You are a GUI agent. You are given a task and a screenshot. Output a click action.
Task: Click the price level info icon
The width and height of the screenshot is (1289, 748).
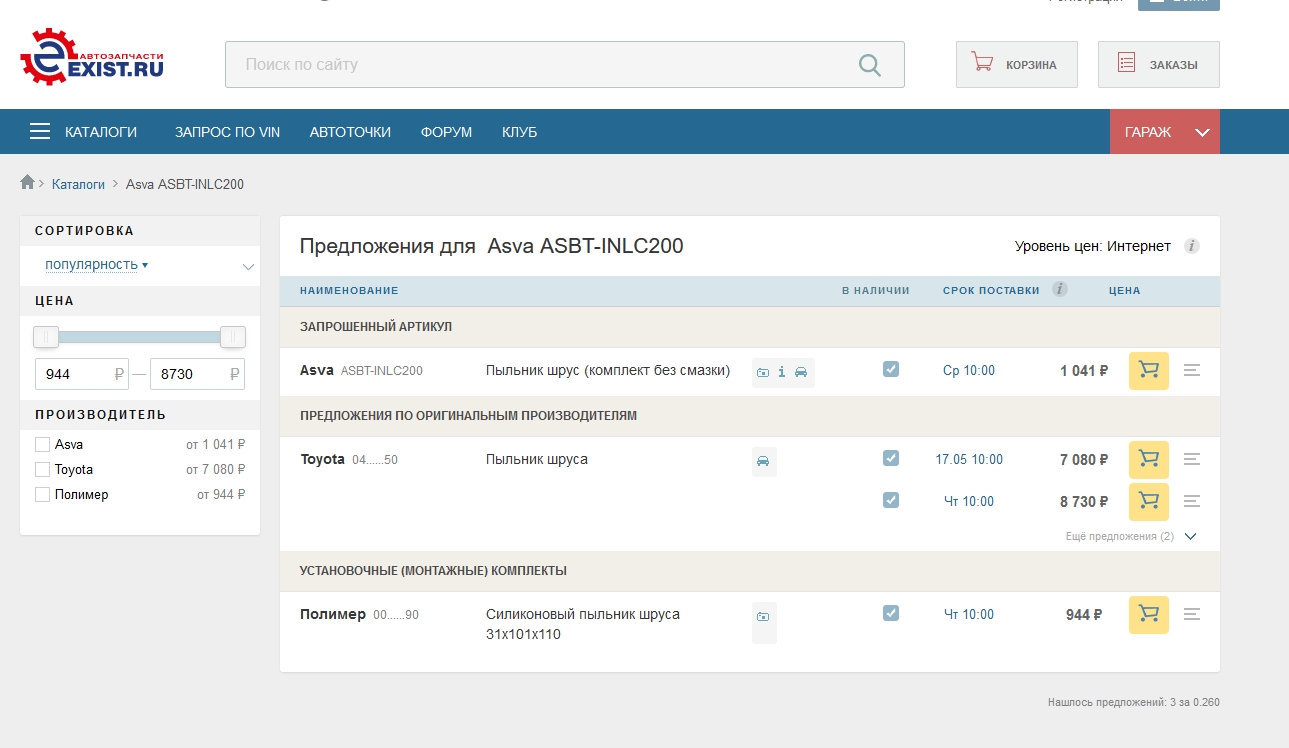coord(1192,246)
